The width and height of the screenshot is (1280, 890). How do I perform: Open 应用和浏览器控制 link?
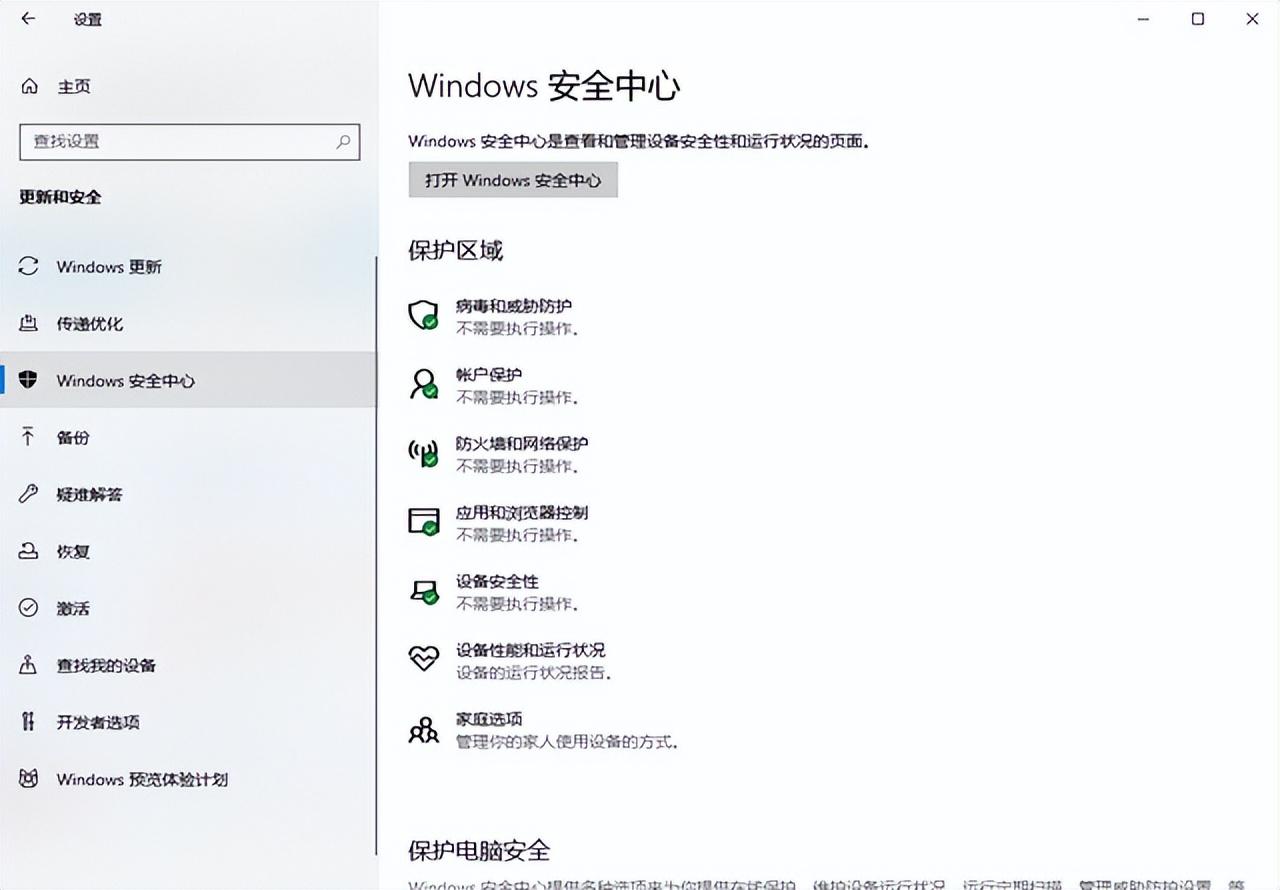(x=522, y=513)
